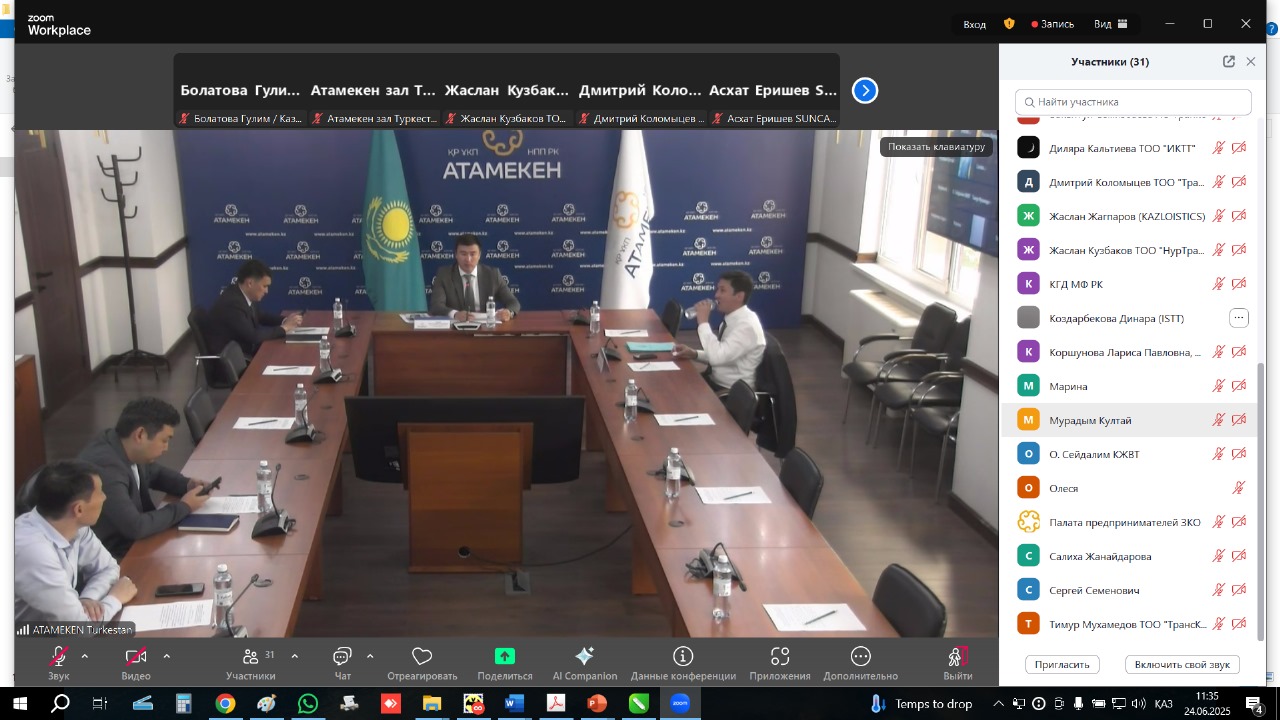The image size is (1280, 720).
Task: Click the Запись recording indicator
Action: (x=1052, y=24)
